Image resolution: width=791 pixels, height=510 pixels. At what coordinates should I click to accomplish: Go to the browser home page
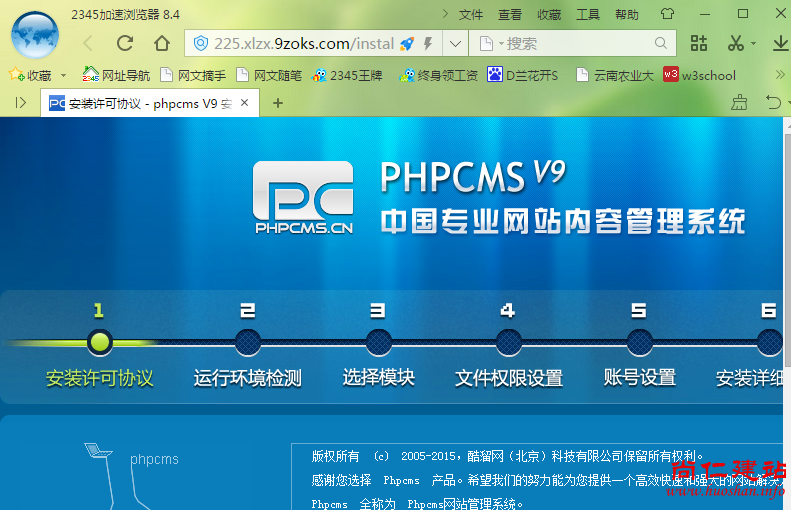[x=162, y=43]
